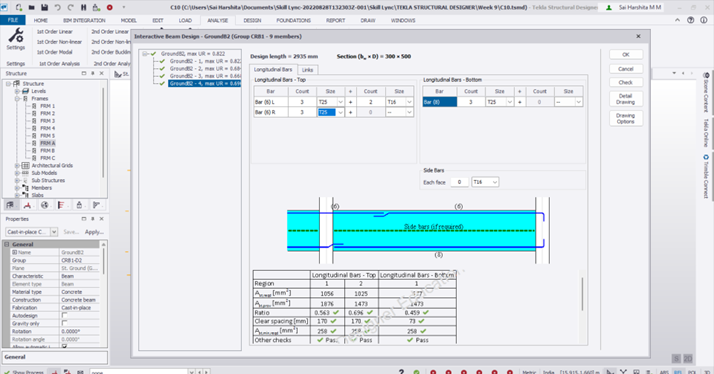Image resolution: width=714 pixels, height=374 pixels.
Task: Pin the Structure panel
Action: click(x=93, y=73)
